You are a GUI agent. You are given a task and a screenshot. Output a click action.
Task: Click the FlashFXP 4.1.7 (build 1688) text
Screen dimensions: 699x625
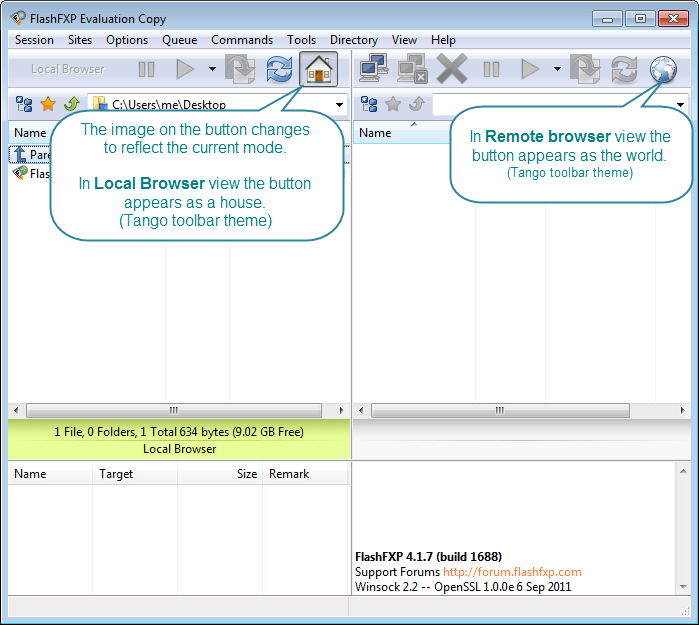click(x=428, y=557)
